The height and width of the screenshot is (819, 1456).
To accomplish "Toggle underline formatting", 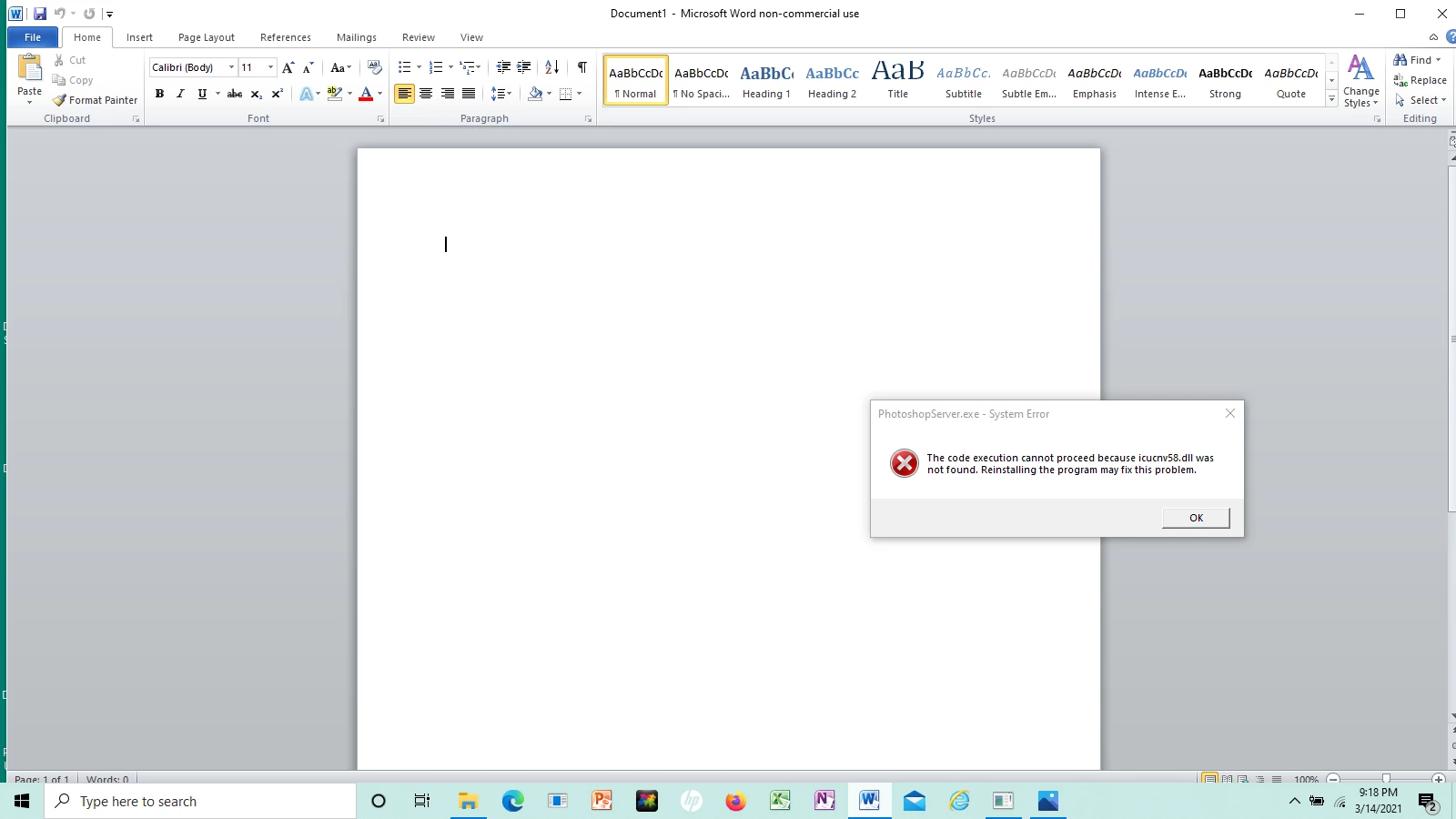I will click(x=202, y=94).
